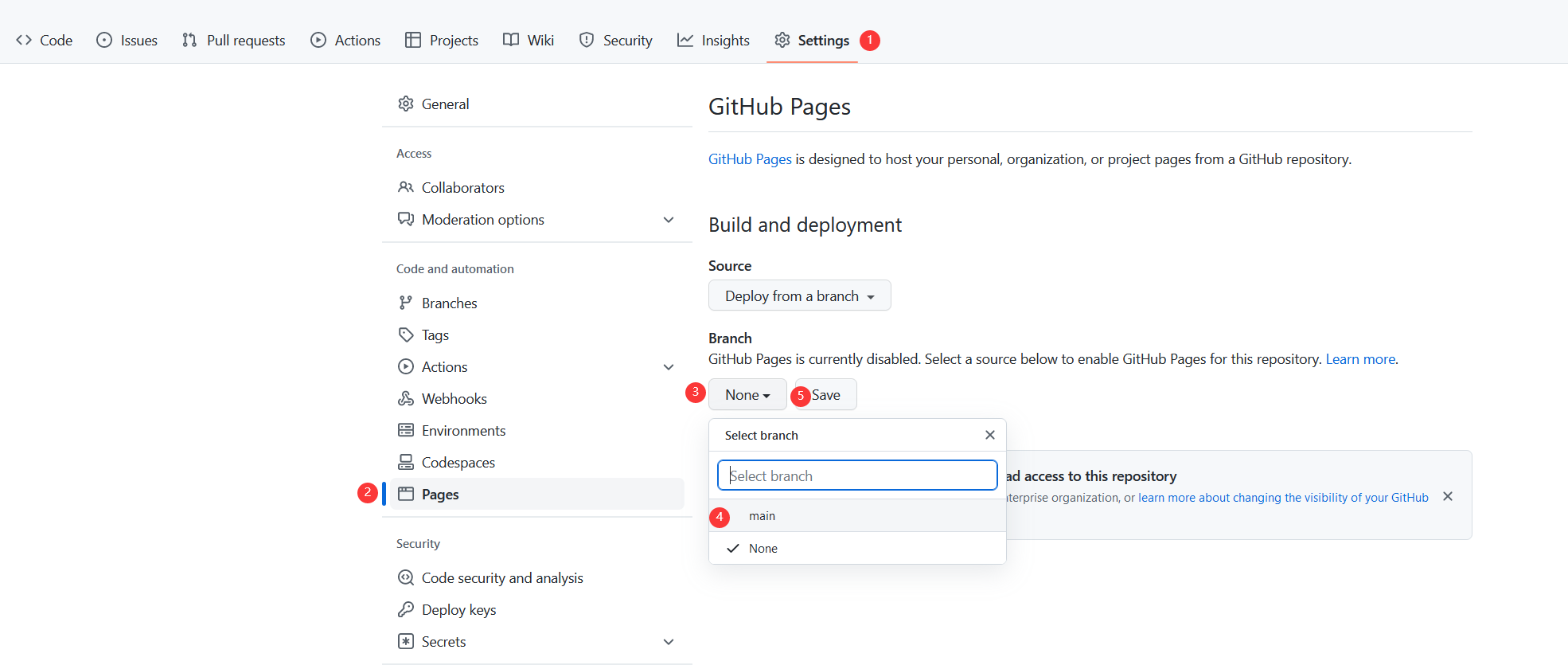Screen dimensions: 1568x669
Task: Click the Actions play icon in top nav
Action: click(x=318, y=40)
